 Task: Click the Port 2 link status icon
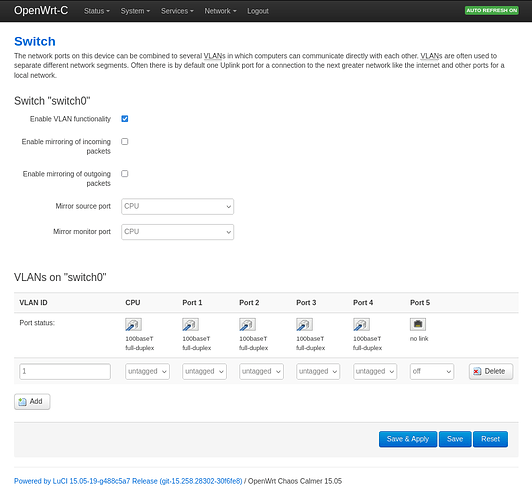pos(247,324)
